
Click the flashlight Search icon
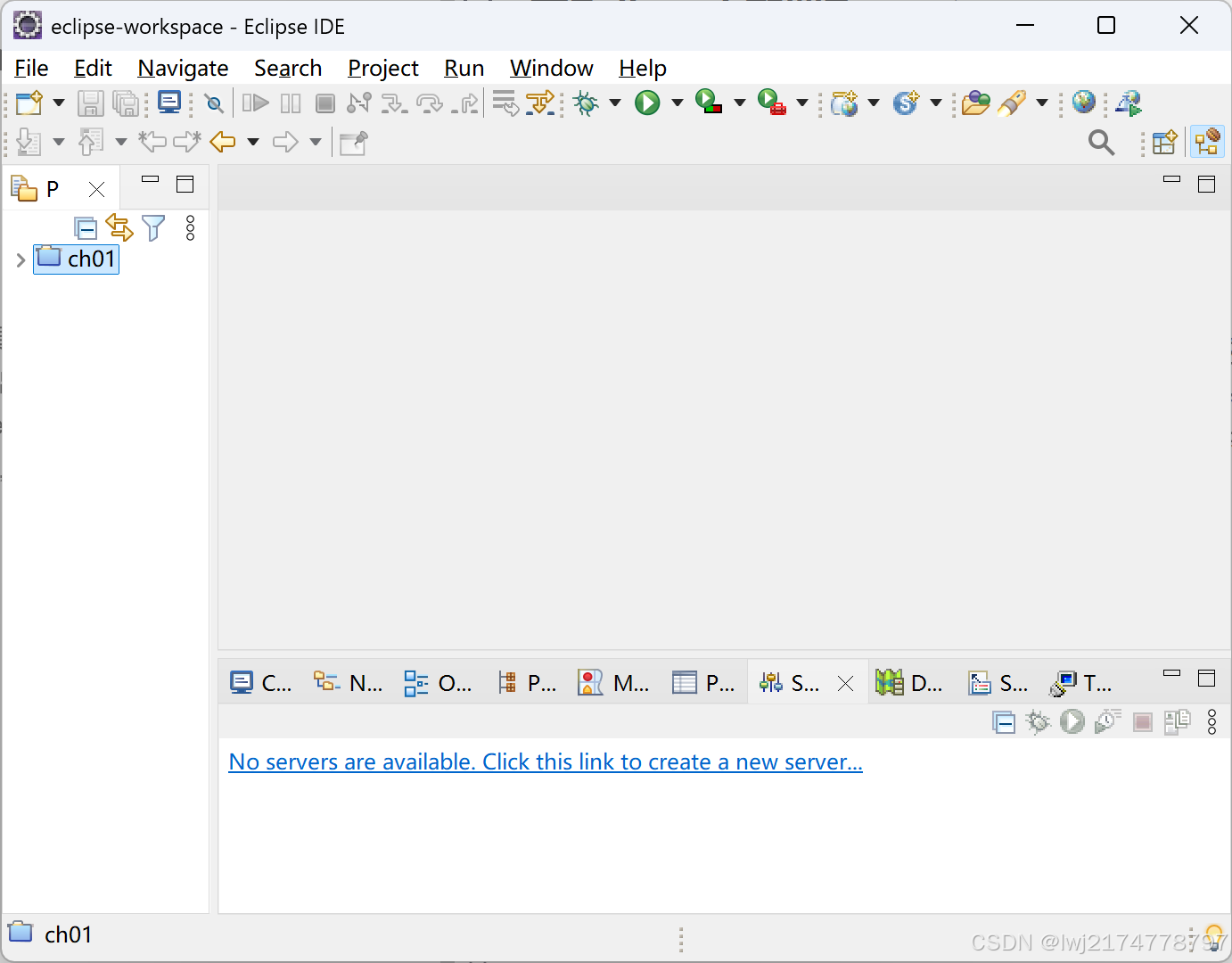[x=1012, y=103]
